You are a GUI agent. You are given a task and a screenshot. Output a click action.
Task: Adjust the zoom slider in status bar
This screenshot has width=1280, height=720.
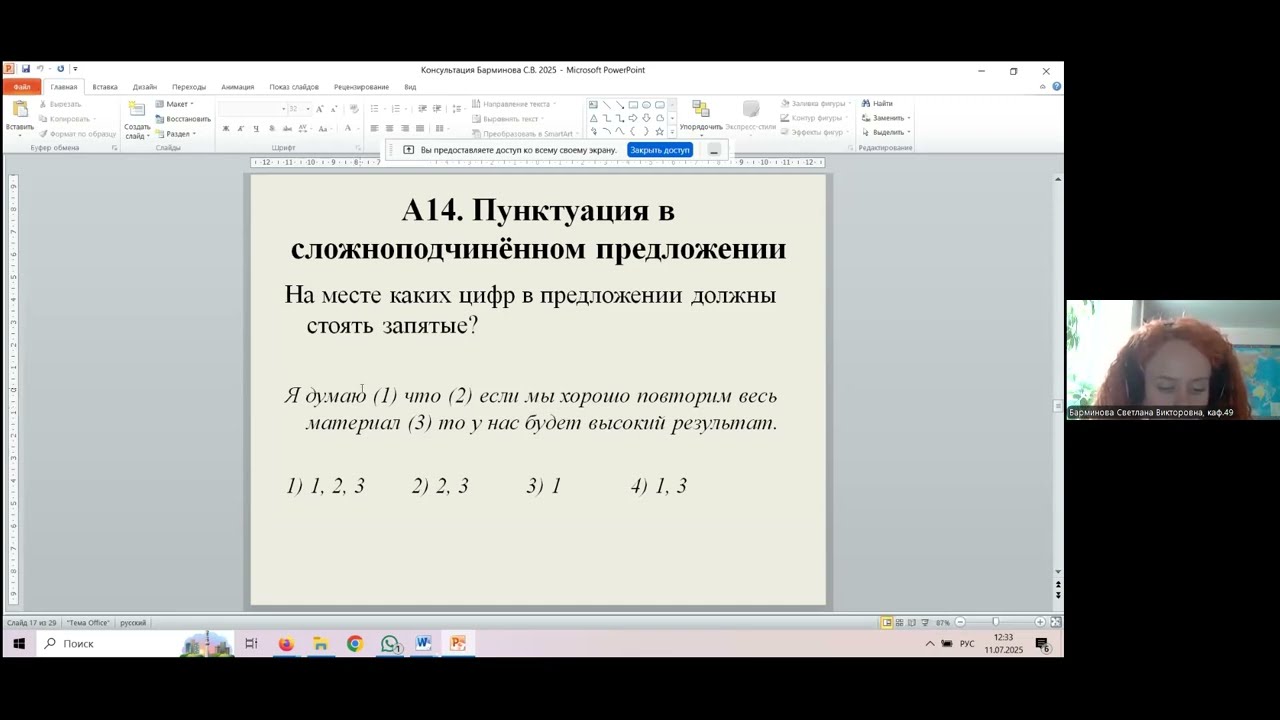click(x=995, y=622)
